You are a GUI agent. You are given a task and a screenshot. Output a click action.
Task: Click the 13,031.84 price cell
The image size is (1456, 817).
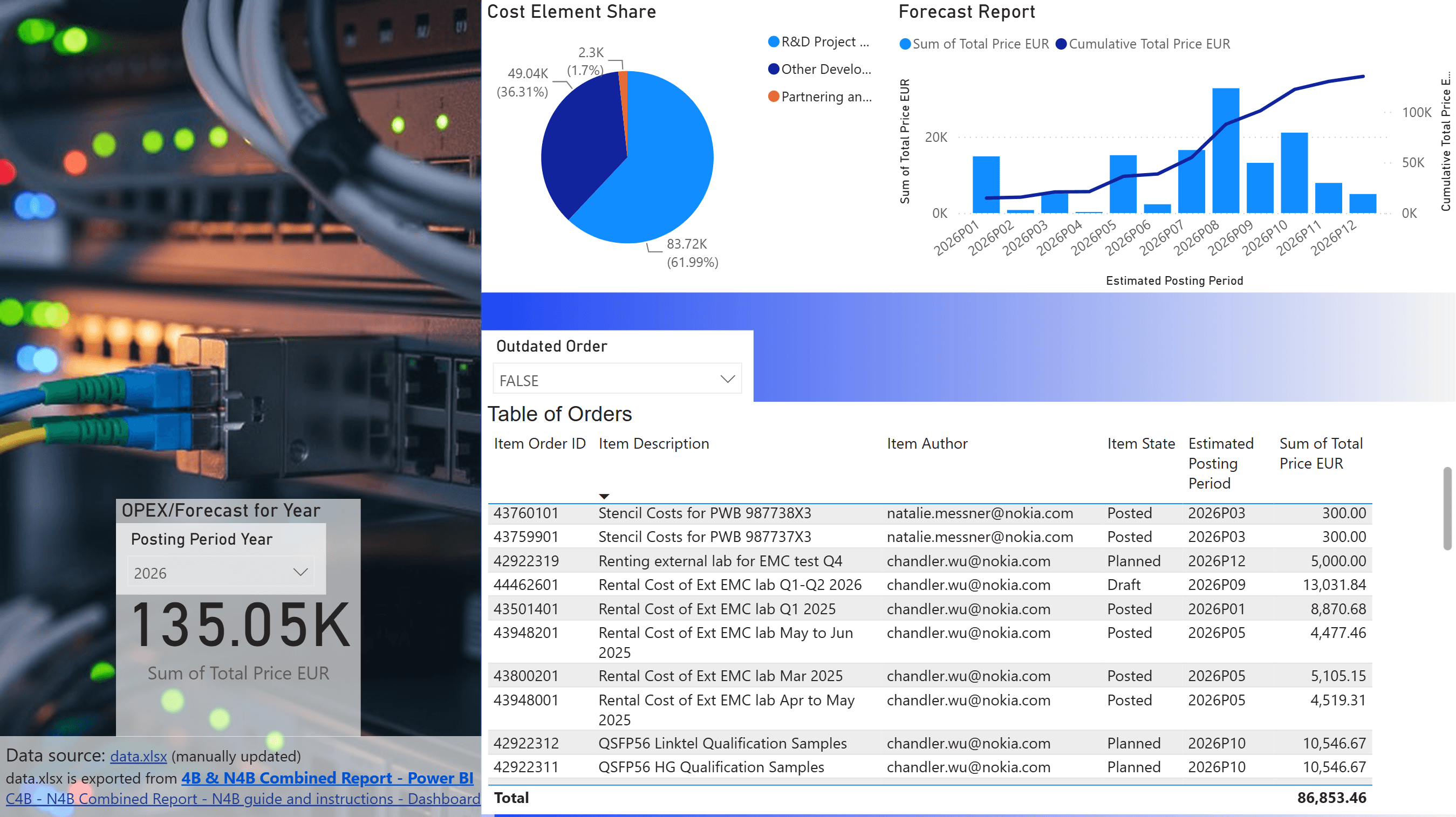(1335, 585)
